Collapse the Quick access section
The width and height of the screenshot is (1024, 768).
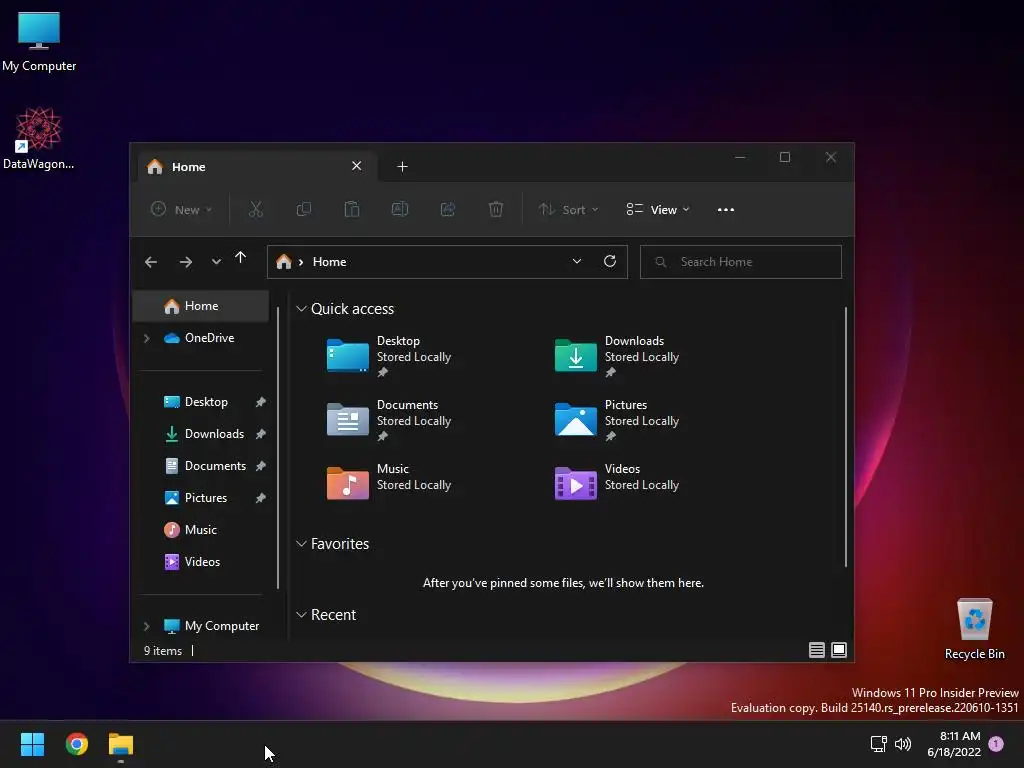click(x=301, y=309)
